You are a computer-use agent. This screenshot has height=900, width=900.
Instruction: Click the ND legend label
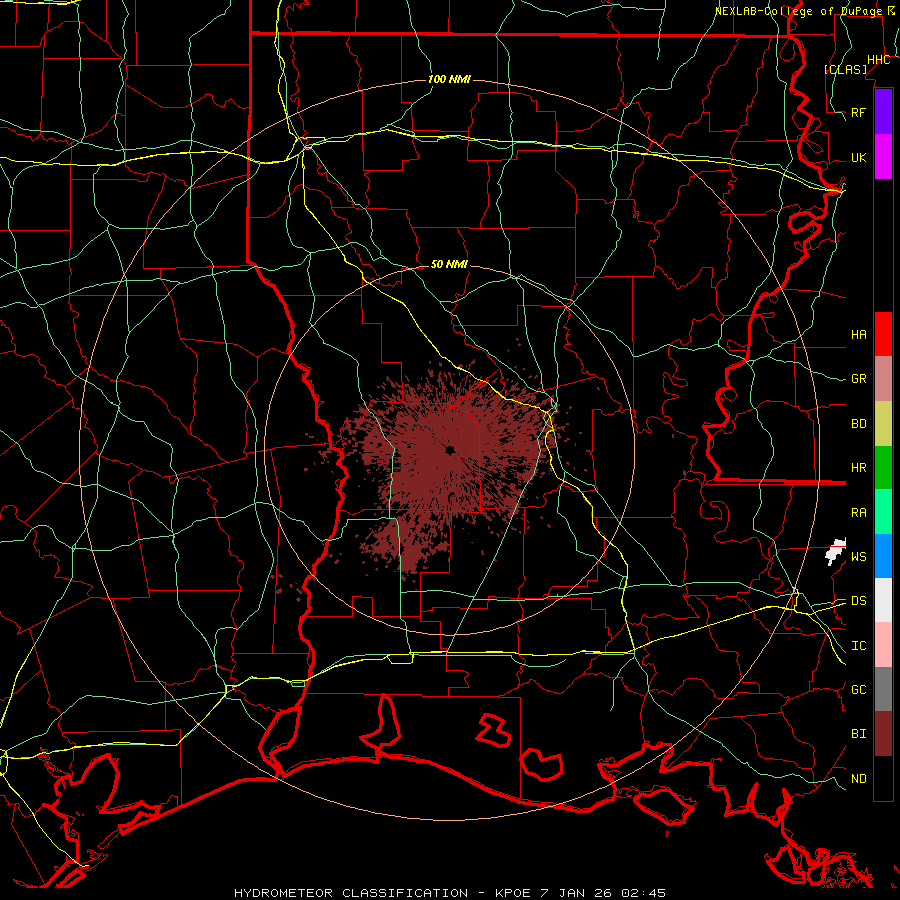tap(859, 779)
